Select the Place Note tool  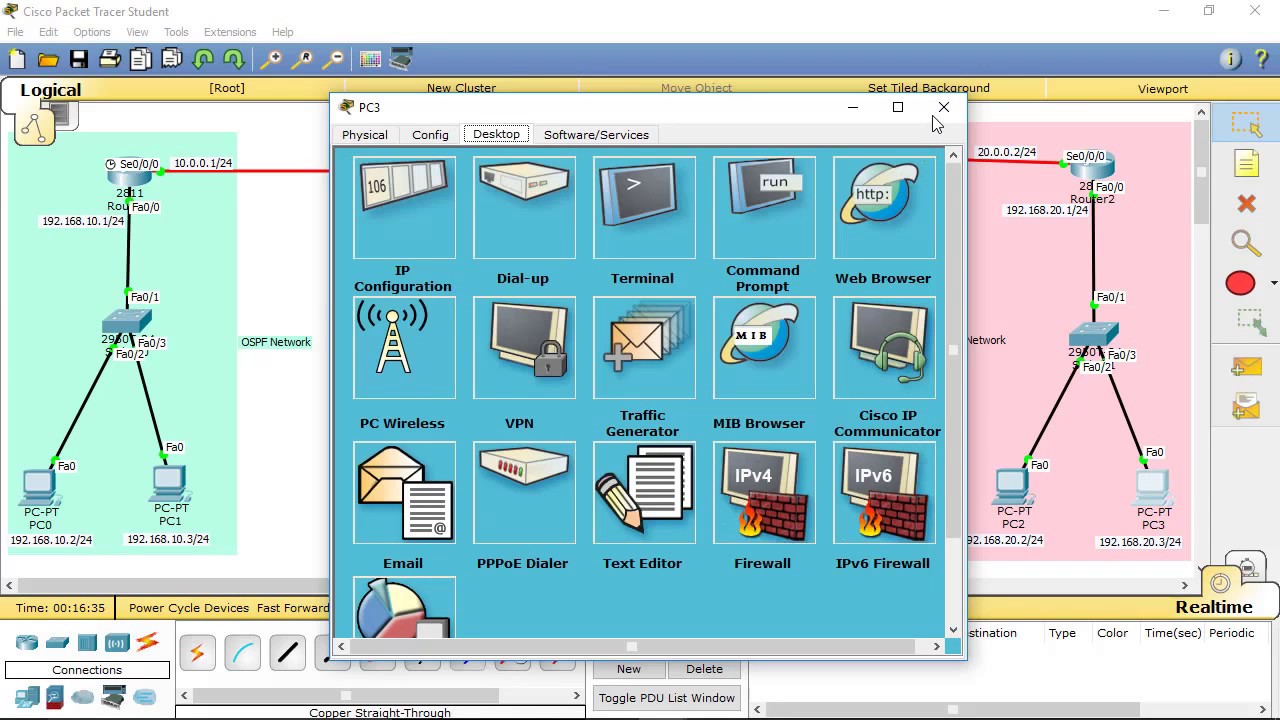pos(1246,164)
